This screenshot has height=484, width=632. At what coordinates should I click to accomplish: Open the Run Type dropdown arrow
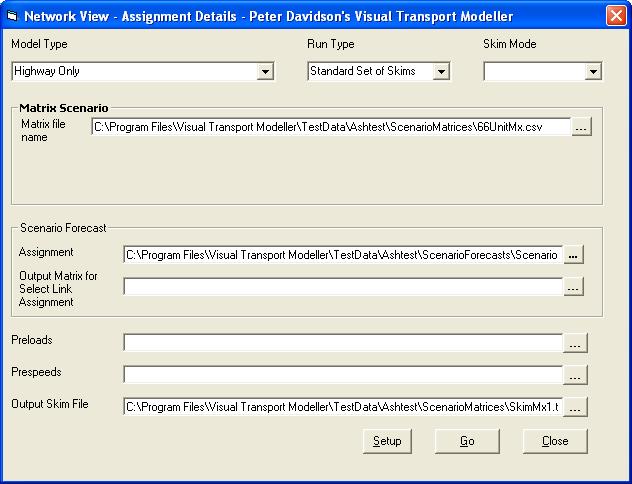[x=441, y=71]
